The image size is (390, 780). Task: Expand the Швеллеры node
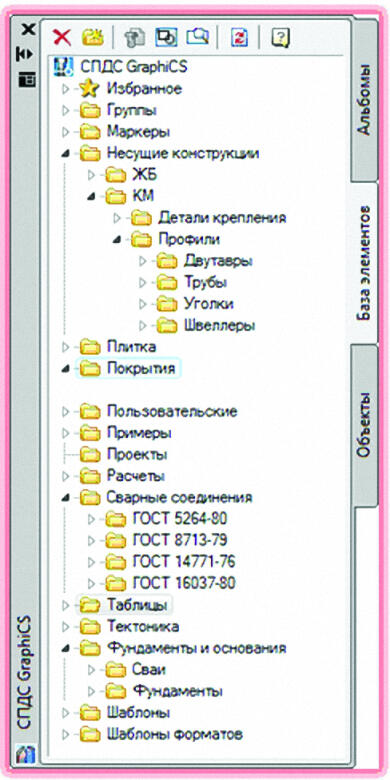tap(143, 325)
